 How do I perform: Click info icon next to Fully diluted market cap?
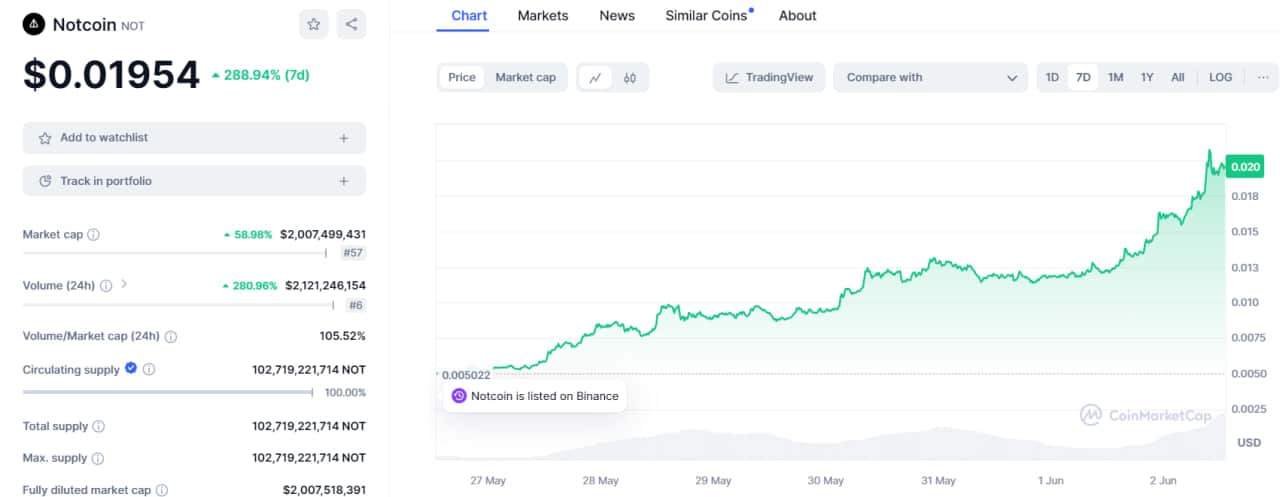(x=161, y=490)
